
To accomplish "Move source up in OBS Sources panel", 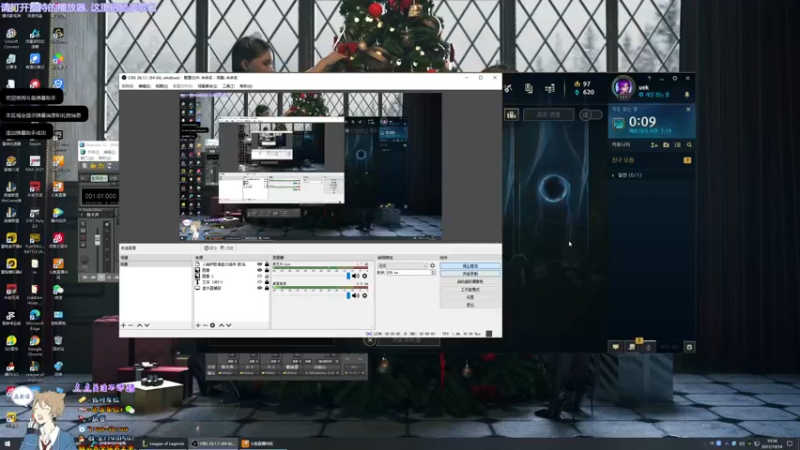I will [221, 325].
